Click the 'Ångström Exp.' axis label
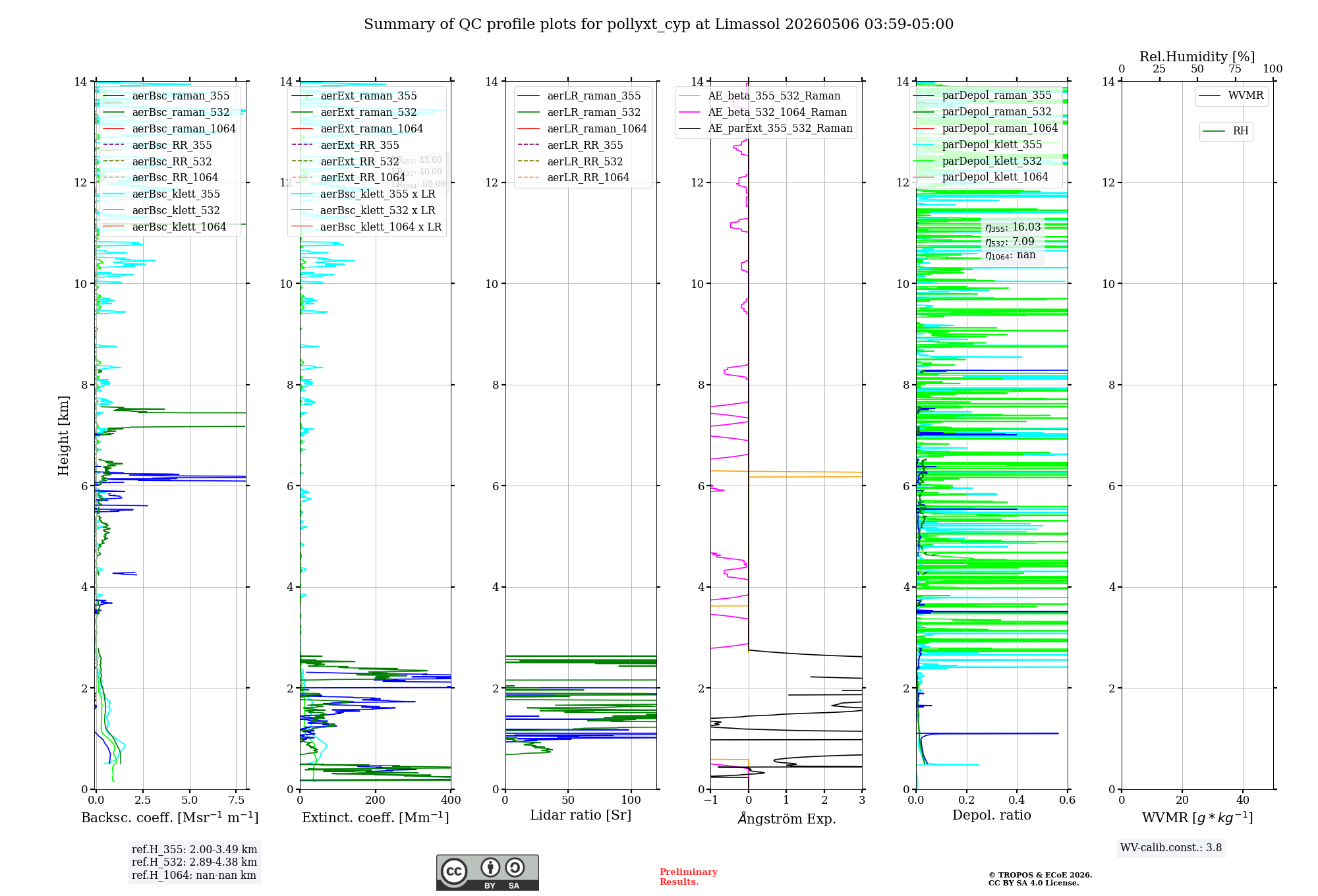 coord(786,818)
